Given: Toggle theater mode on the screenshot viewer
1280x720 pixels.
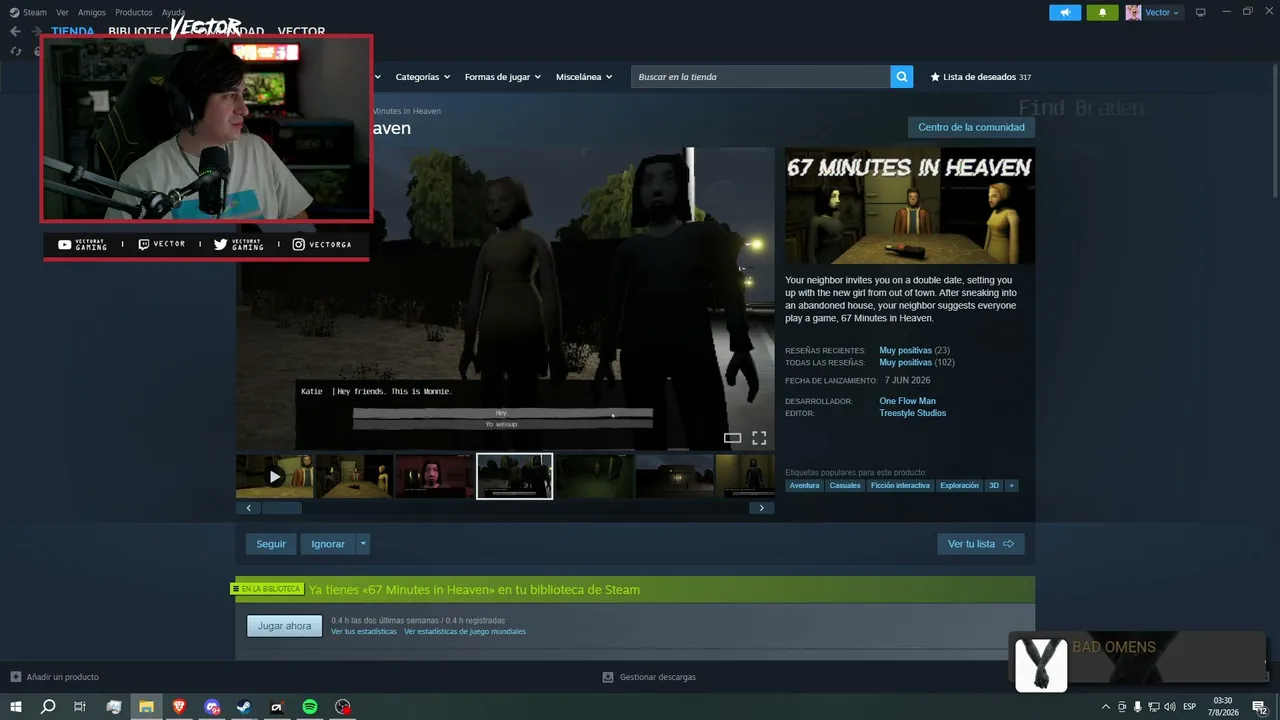Looking at the screenshot, I should [732, 438].
